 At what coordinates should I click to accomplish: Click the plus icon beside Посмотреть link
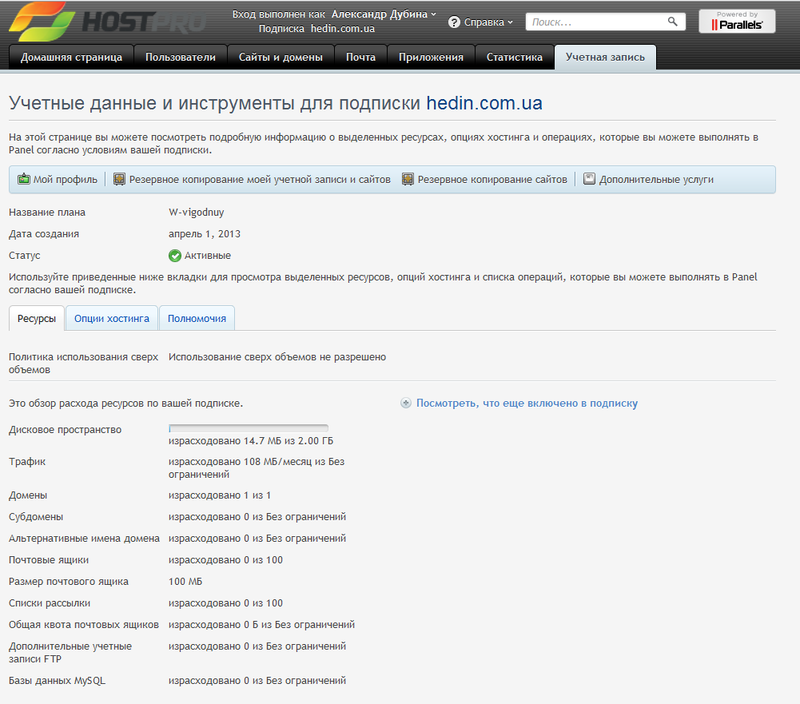click(x=406, y=404)
